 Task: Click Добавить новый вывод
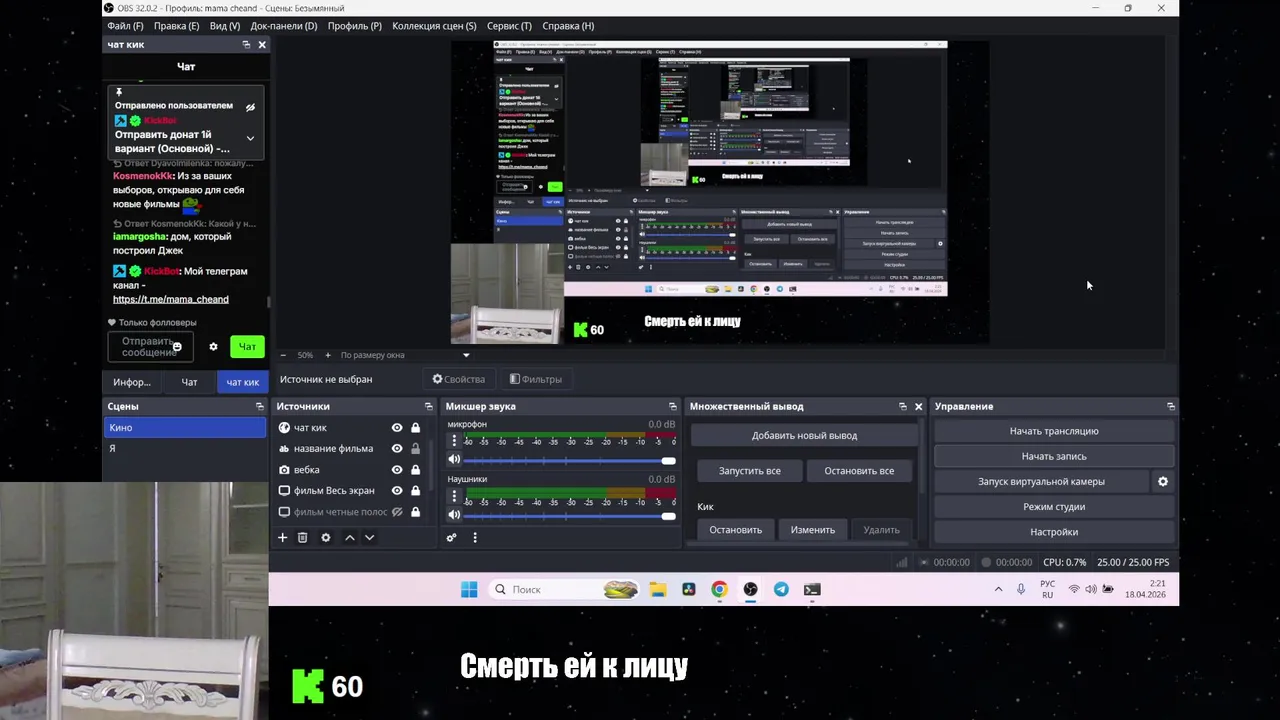pos(804,436)
